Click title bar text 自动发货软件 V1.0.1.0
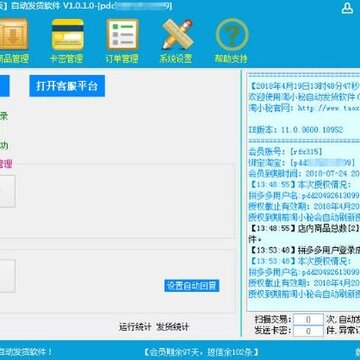This screenshot has height=360, width=360. tap(53, 6)
